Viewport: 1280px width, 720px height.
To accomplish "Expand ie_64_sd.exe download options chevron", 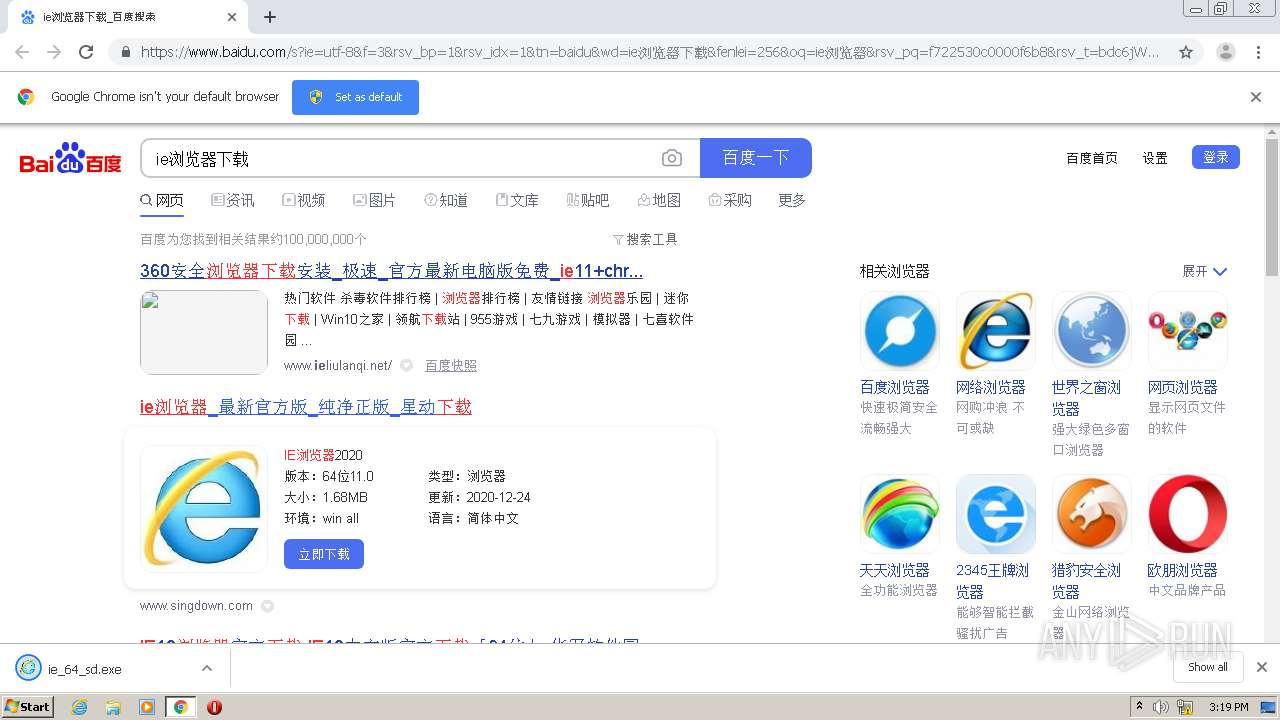I will pos(207,668).
